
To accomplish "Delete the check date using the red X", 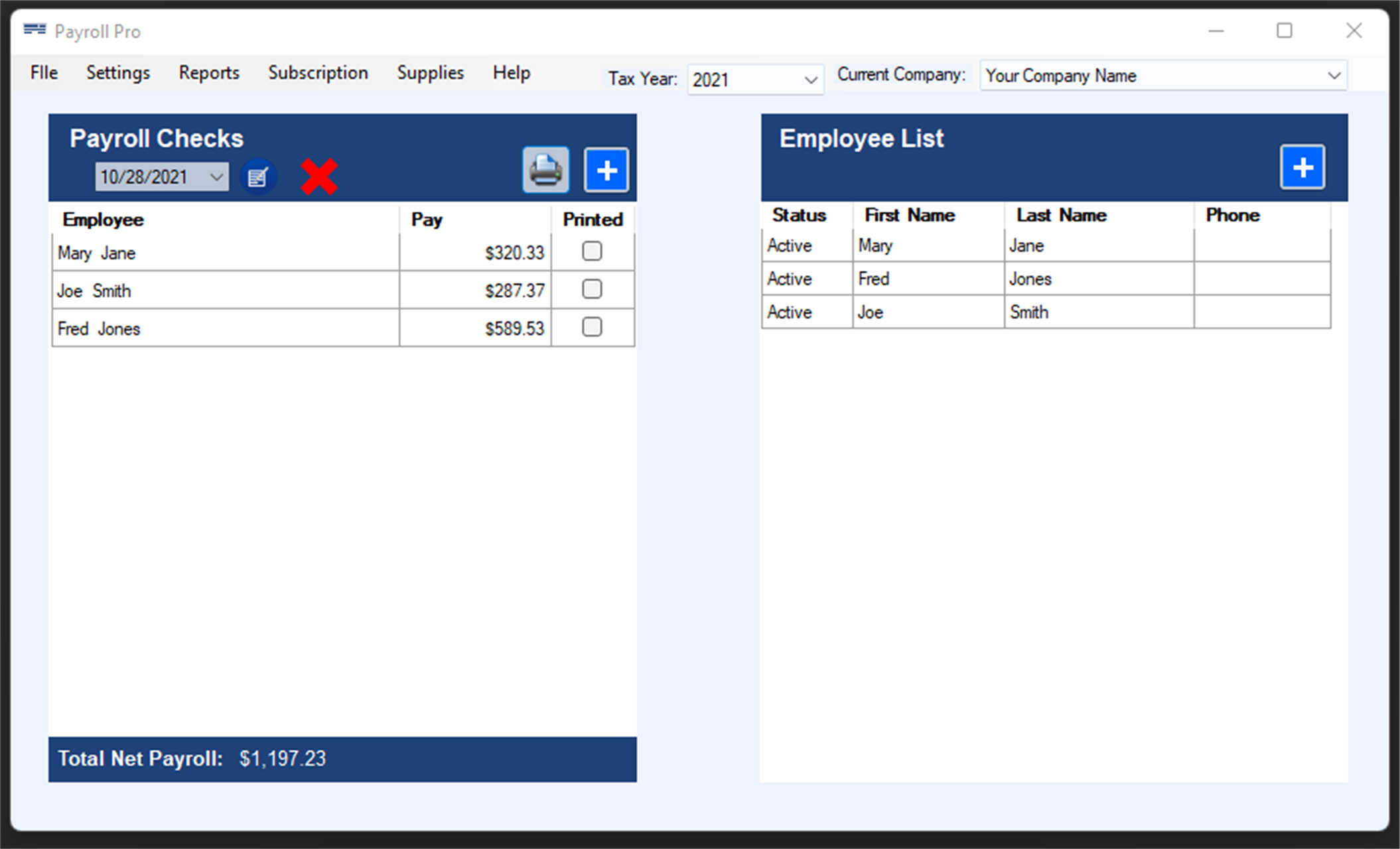I will coord(318,175).
